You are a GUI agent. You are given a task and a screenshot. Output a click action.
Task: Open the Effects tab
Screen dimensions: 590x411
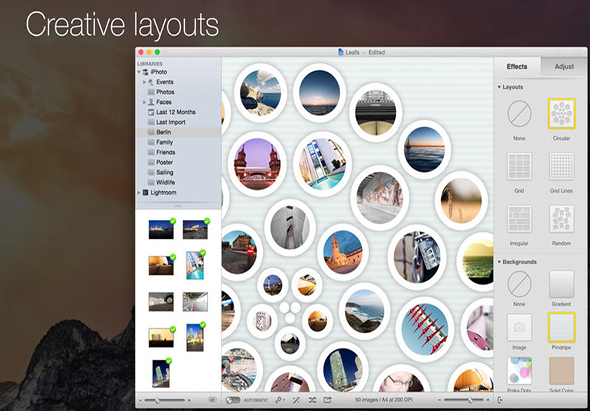coord(517,67)
